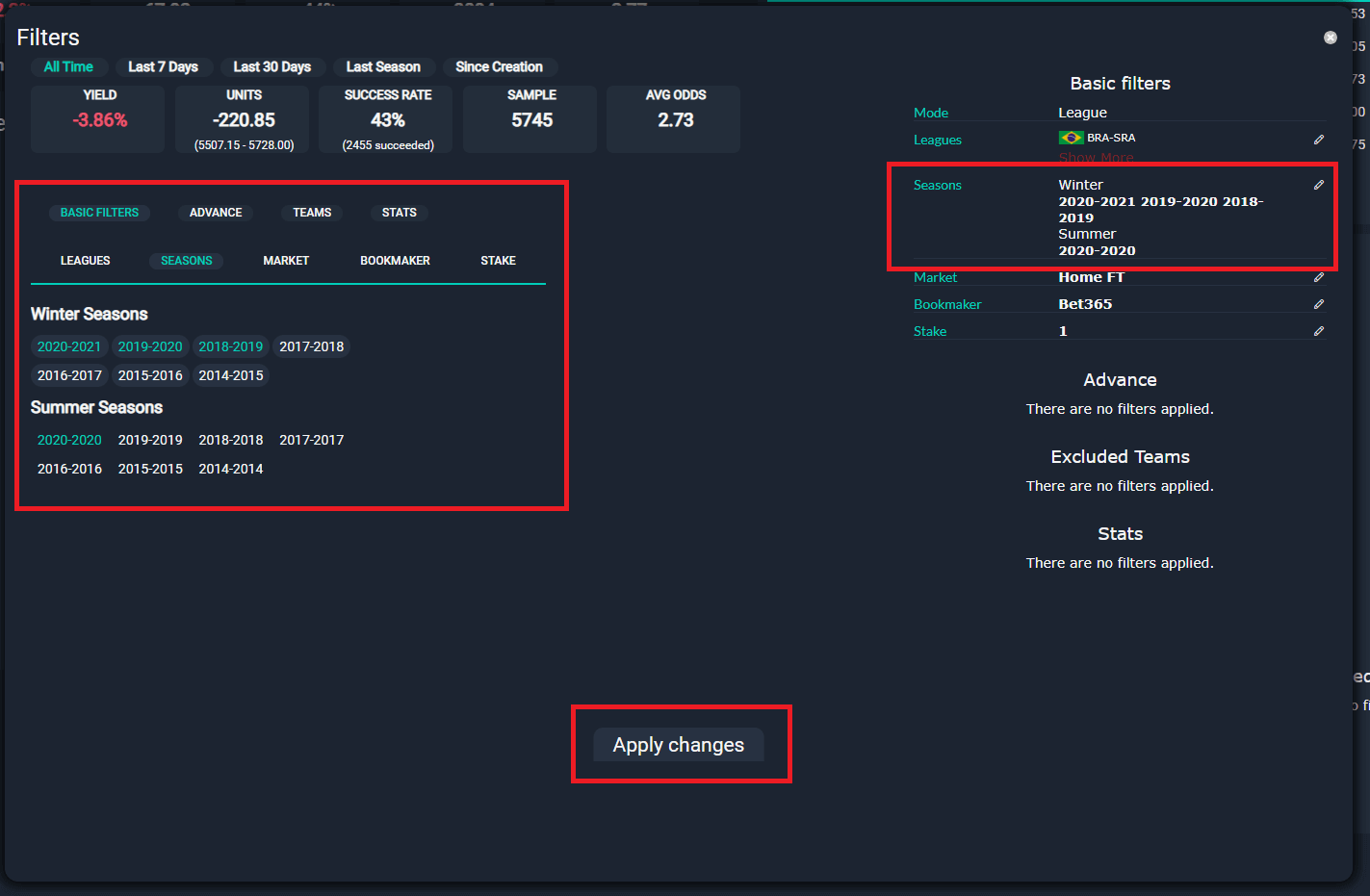The width and height of the screenshot is (1370, 896).
Task: Select the Bookmaker sub-tab
Action: (395, 261)
